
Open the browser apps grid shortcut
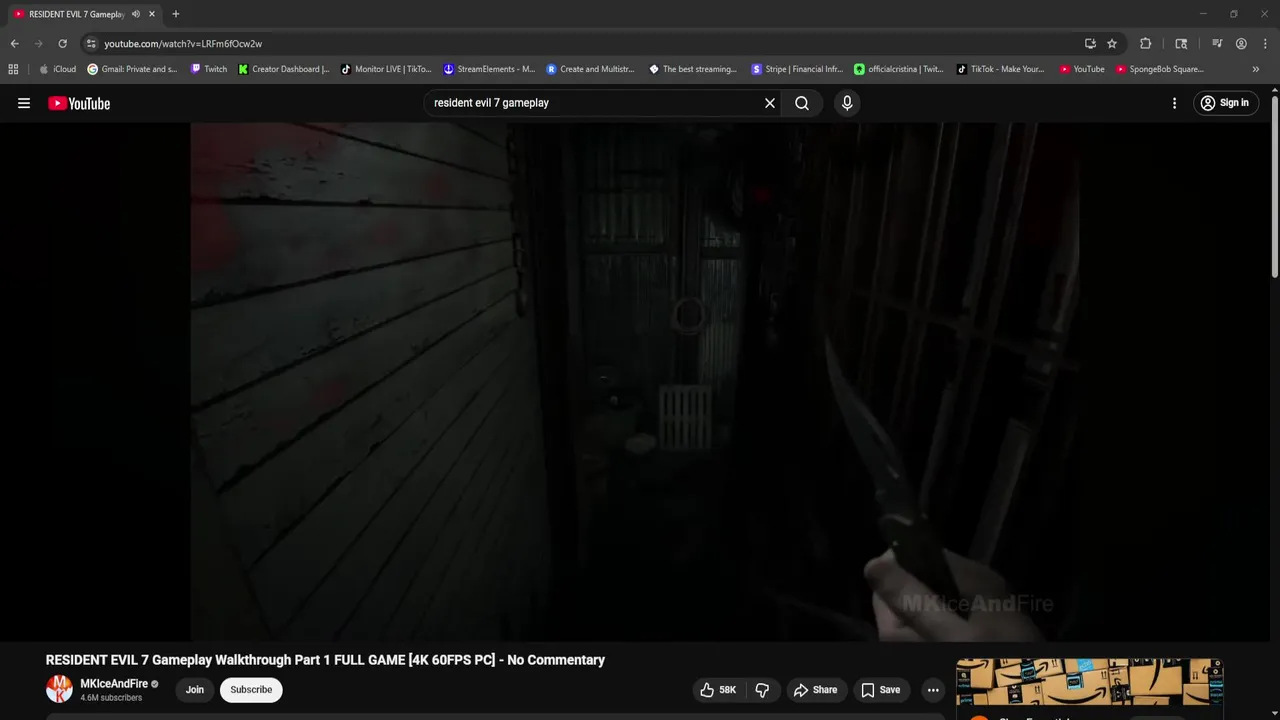(x=13, y=69)
